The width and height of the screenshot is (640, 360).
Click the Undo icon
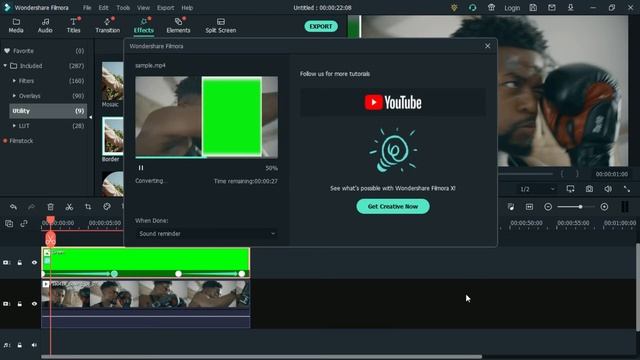coord(13,207)
